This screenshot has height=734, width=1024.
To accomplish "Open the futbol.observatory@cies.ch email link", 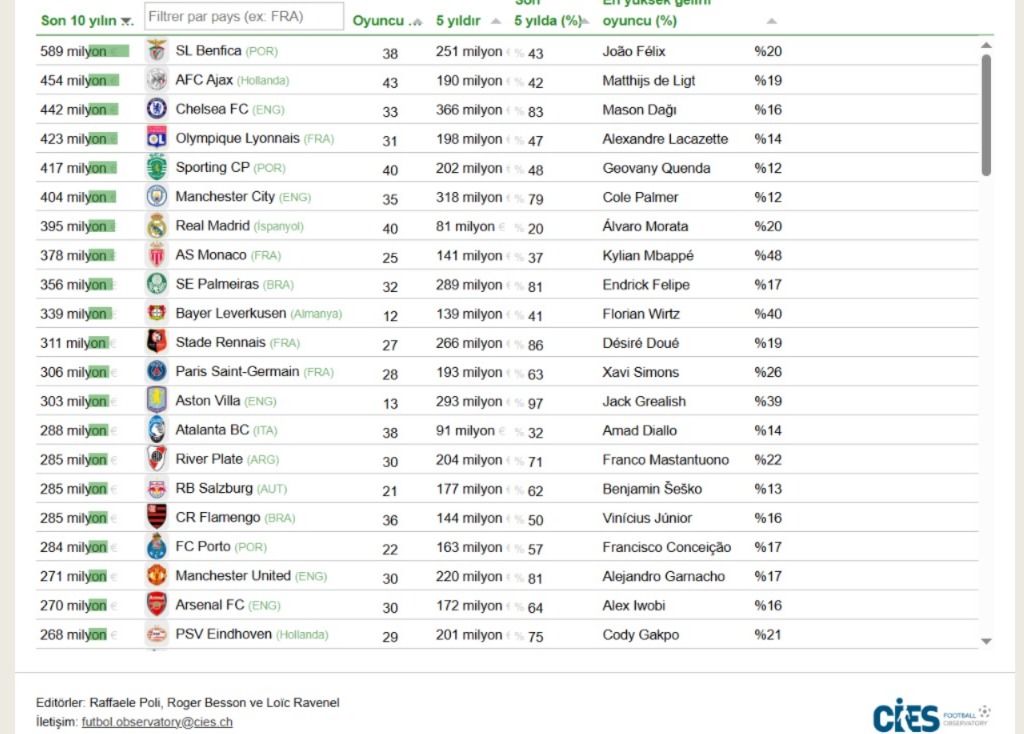I will click(157, 721).
